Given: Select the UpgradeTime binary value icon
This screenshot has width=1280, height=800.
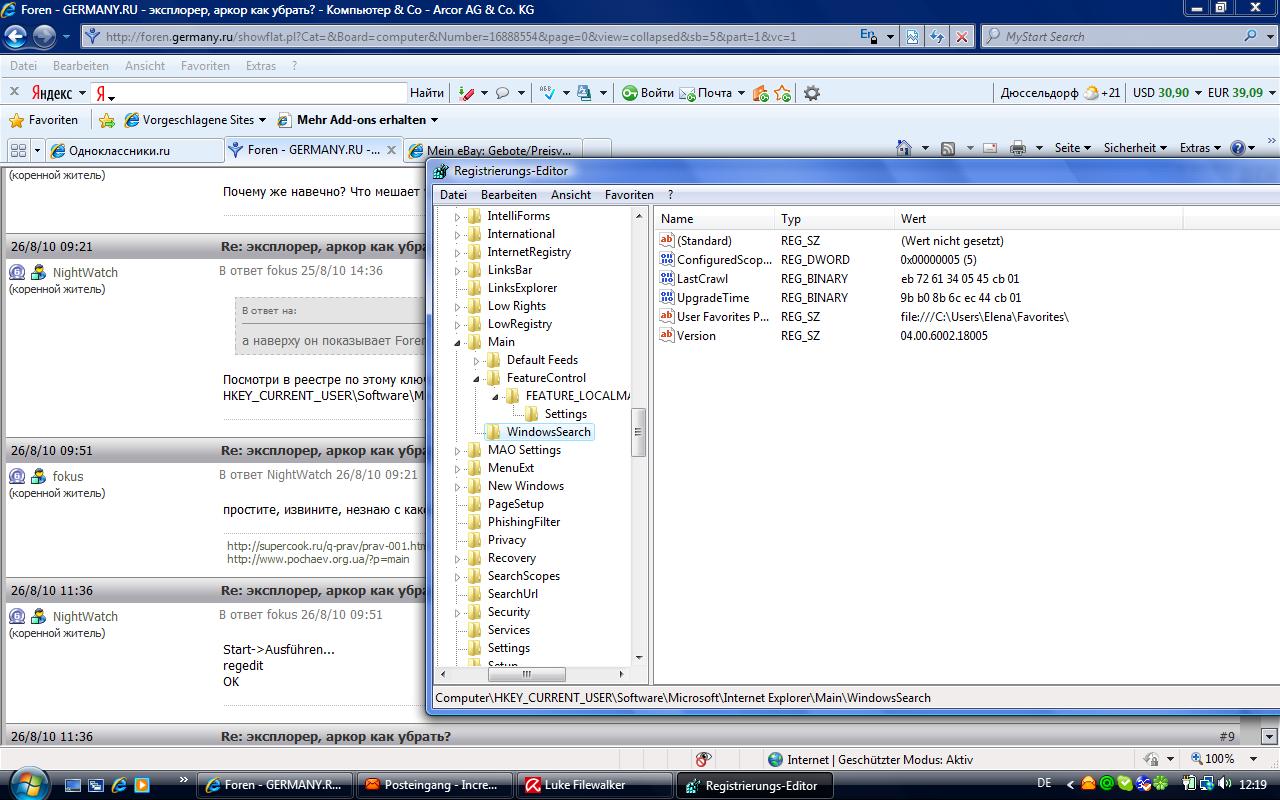Looking at the screenshot, I should tap(668, 298).
